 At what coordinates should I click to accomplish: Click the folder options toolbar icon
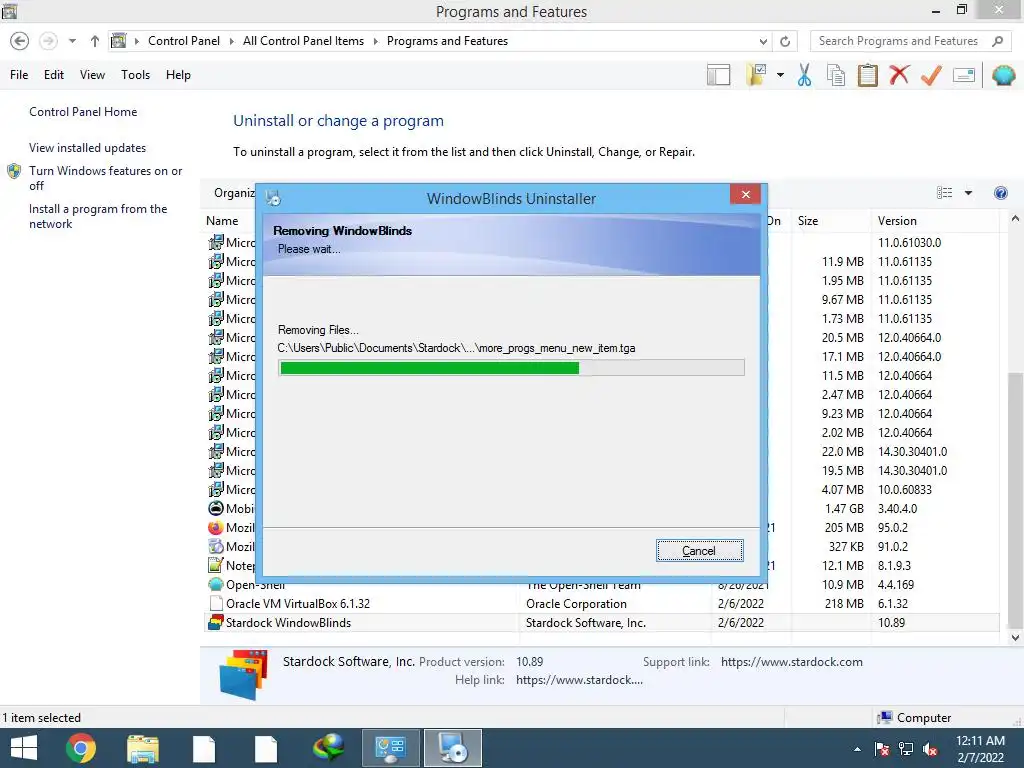pyautogui.click(x=756, y=75)
